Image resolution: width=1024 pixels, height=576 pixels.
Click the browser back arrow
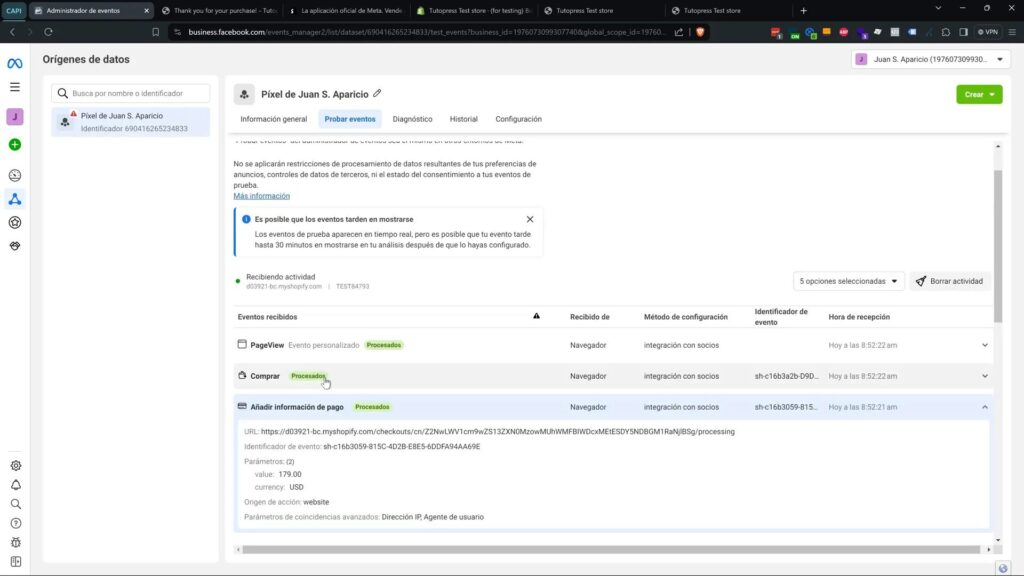tap(12, 31)
